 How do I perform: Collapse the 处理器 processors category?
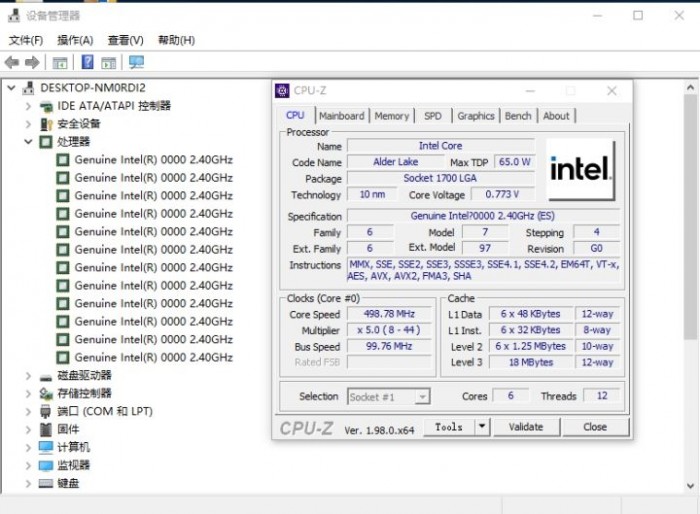28,142
